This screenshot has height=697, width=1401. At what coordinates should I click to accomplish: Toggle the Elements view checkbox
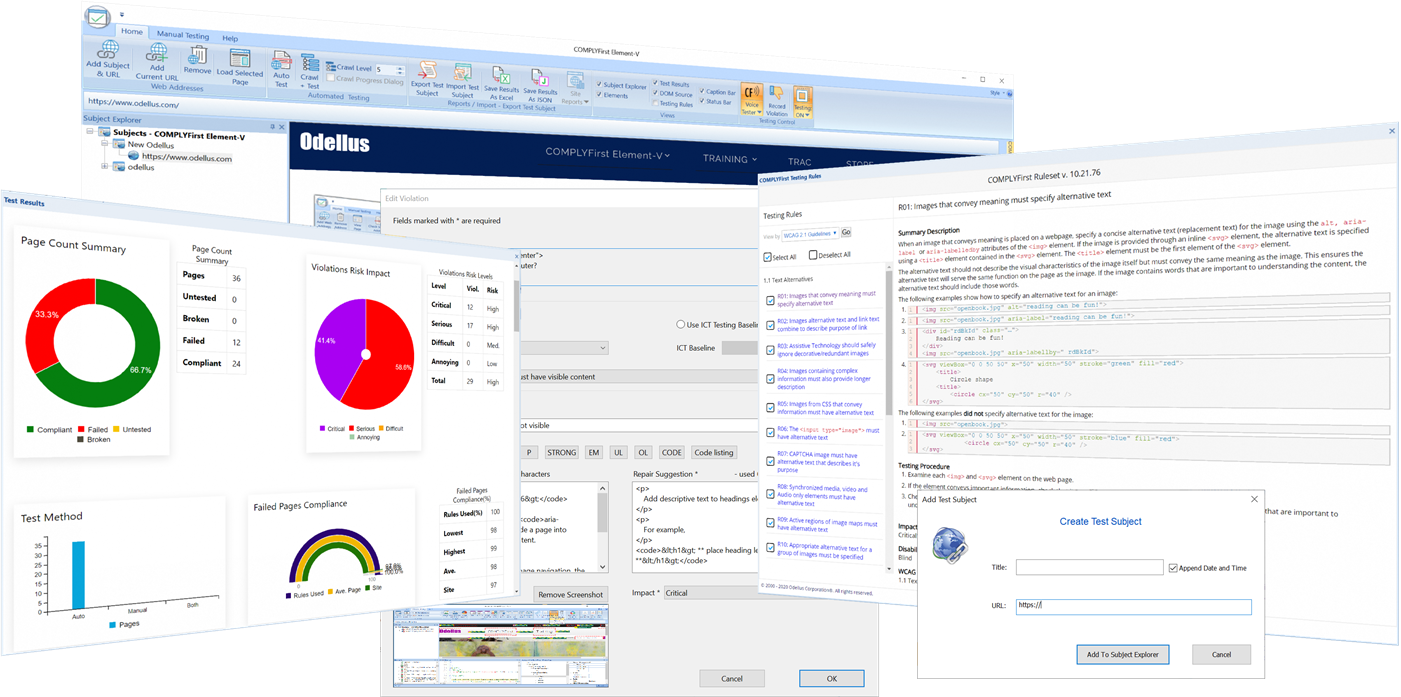[599, 95]
